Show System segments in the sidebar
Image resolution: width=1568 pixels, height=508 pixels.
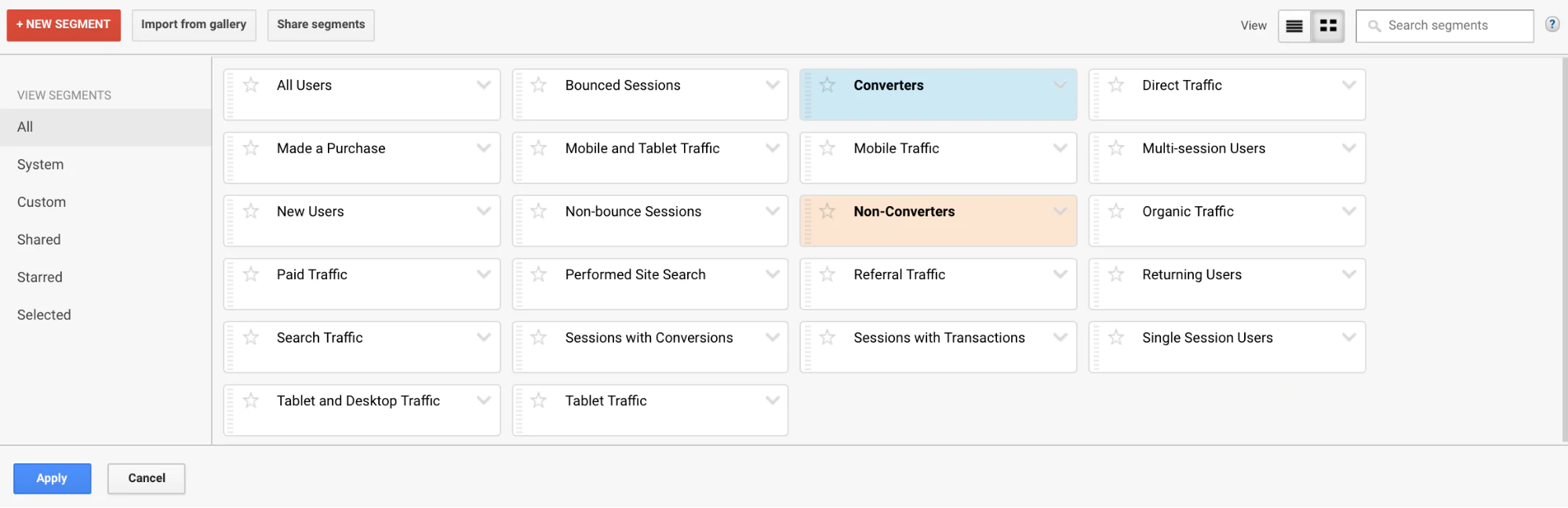41,165
